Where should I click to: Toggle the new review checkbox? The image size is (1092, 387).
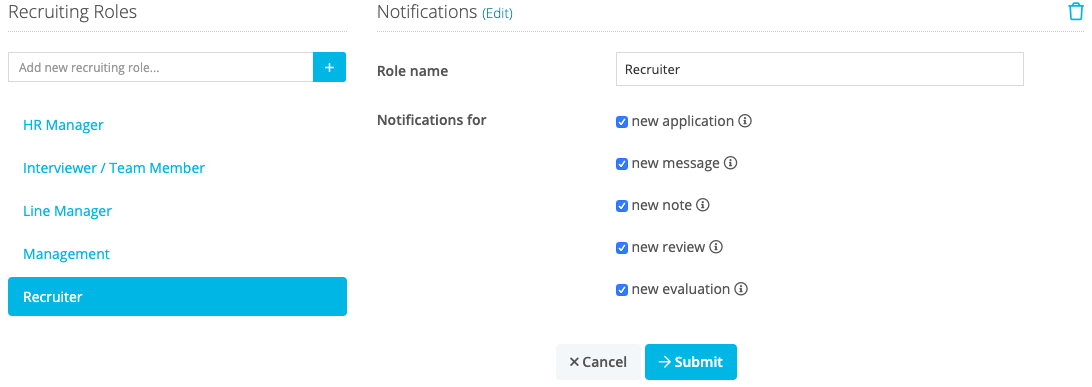622,248
